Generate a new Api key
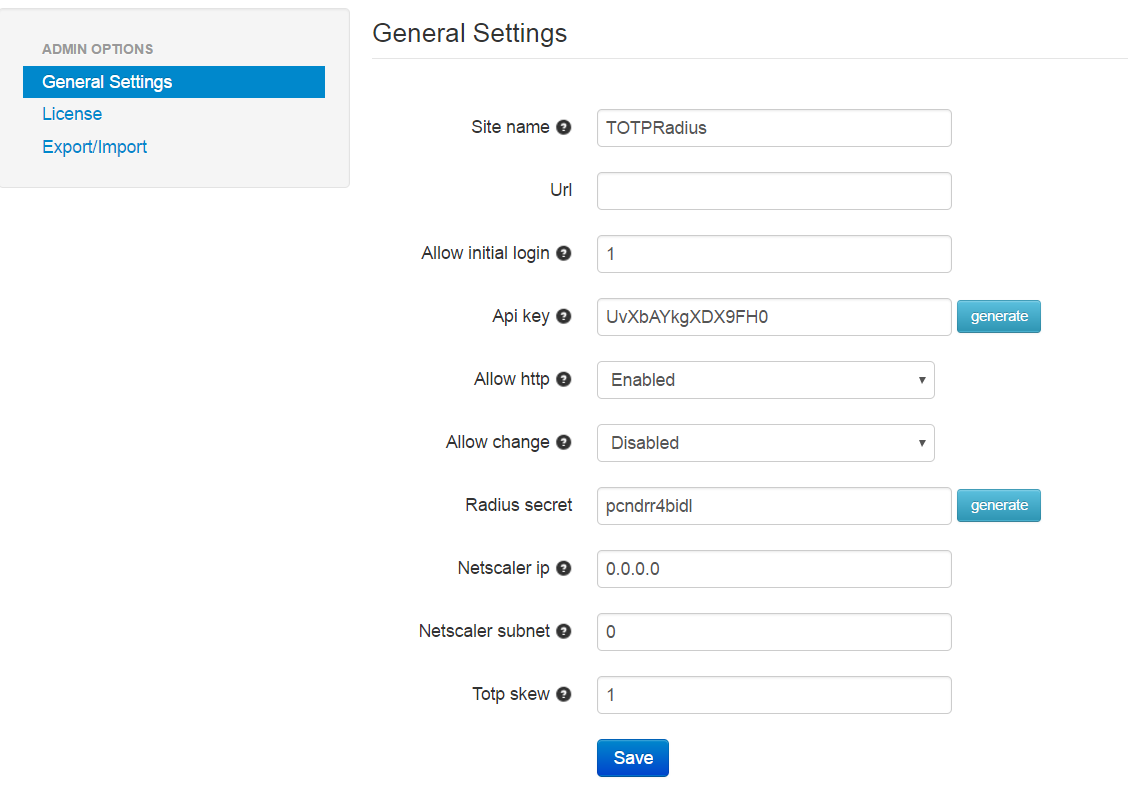This screenshot has width=1128, height=799. [999, 316]
